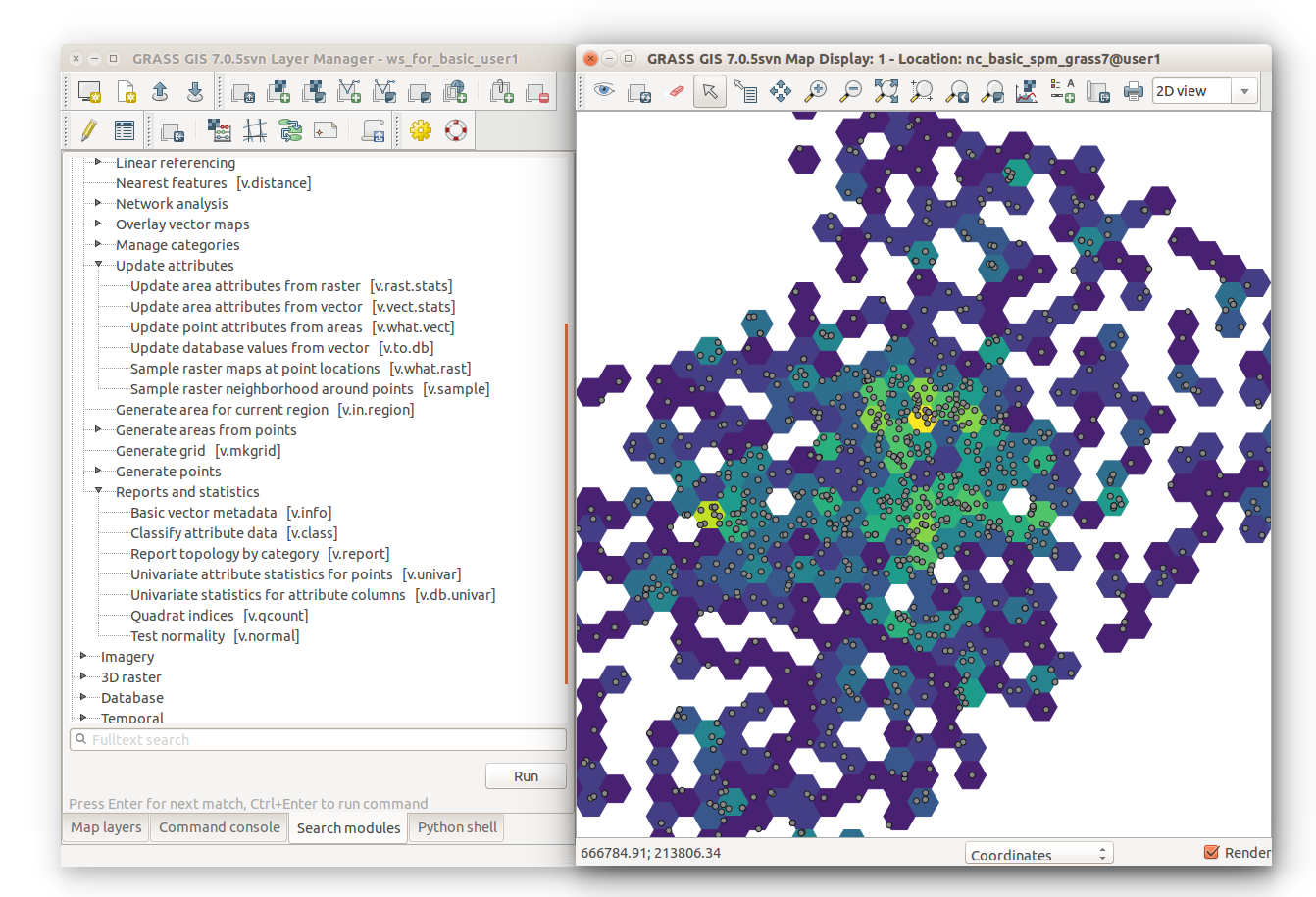Open the attribute table icon
This screenshot has width=1316, height=897.
tap(125, 129)
